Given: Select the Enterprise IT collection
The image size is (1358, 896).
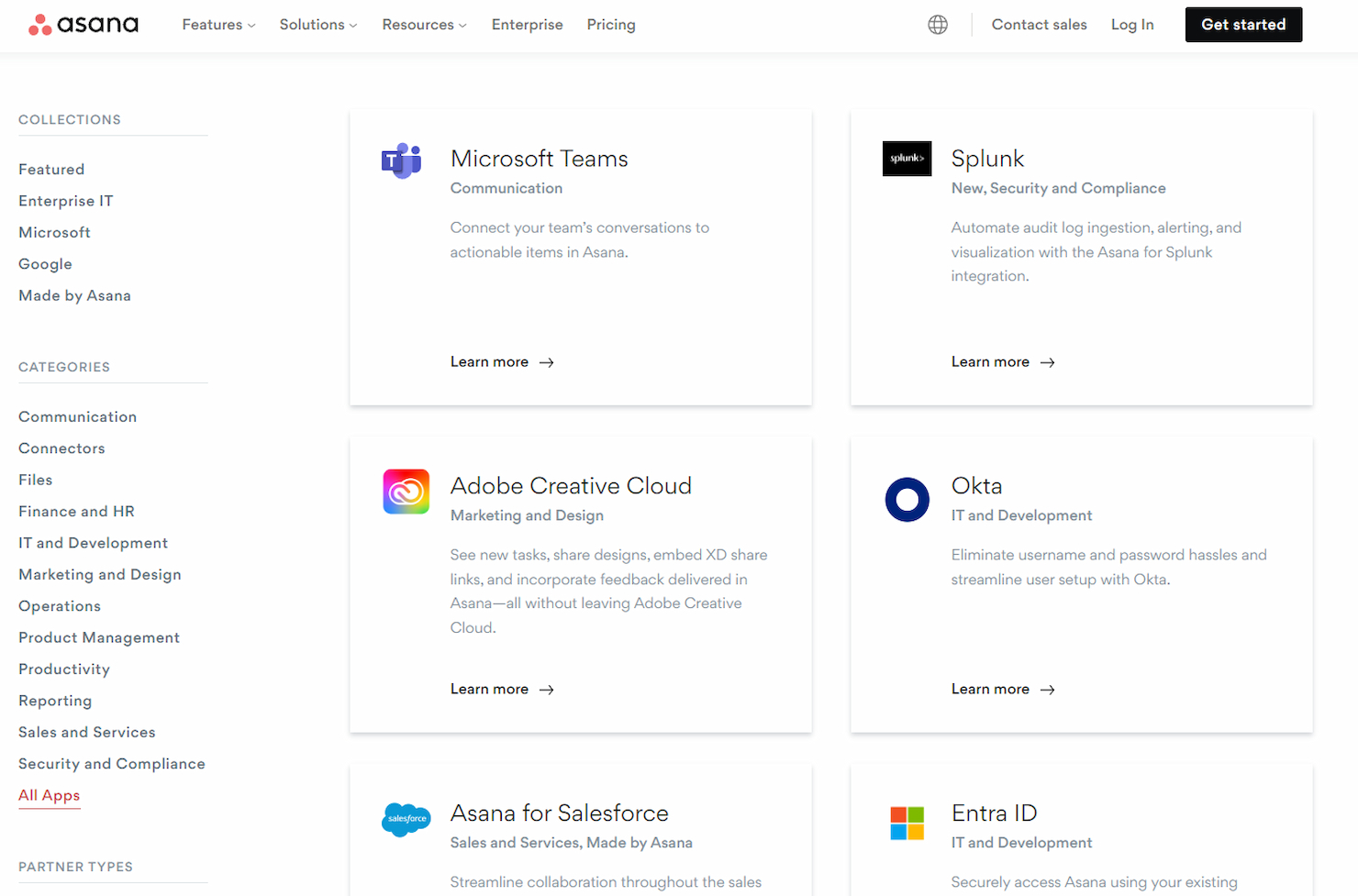Looking at the screenshot, I should coord(66,201).
